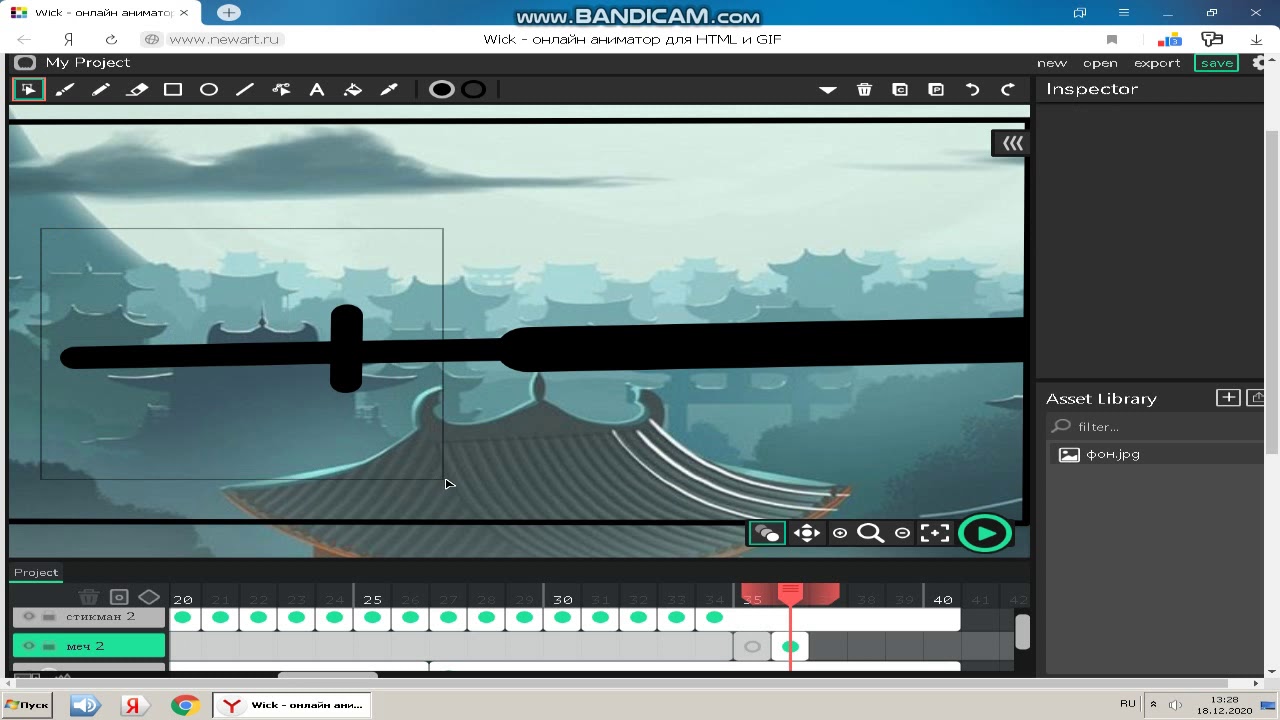Click the www.newart.ru address bar
This screenshot has width=1280, height=720.
(224, 39)
